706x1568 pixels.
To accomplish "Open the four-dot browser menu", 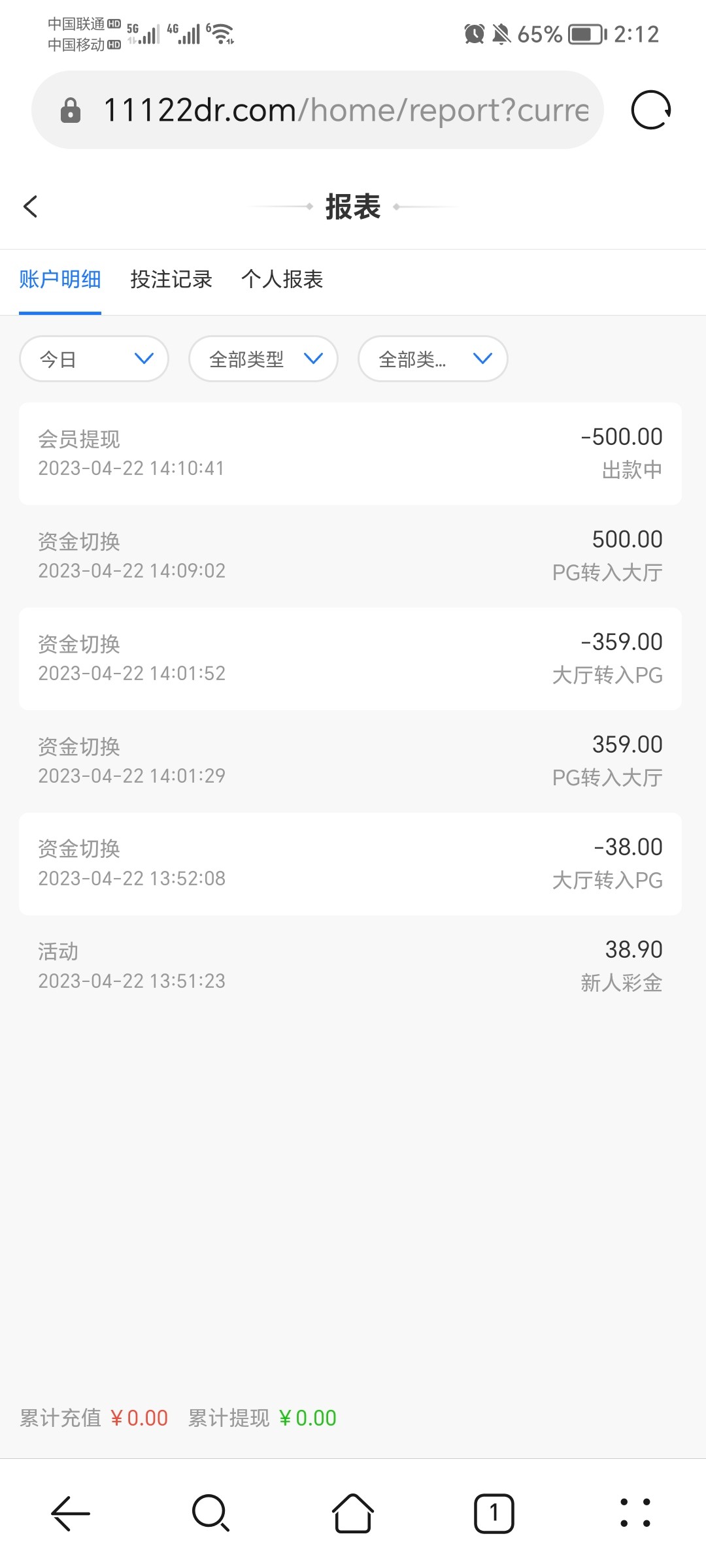I will coord(635,1513).
